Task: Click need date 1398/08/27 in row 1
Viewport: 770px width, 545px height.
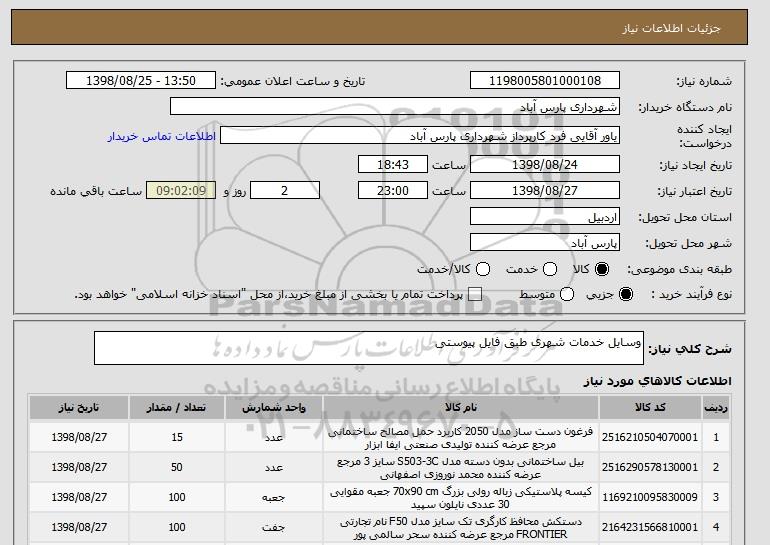Action: pyautogui.click(x=79, y=437)
